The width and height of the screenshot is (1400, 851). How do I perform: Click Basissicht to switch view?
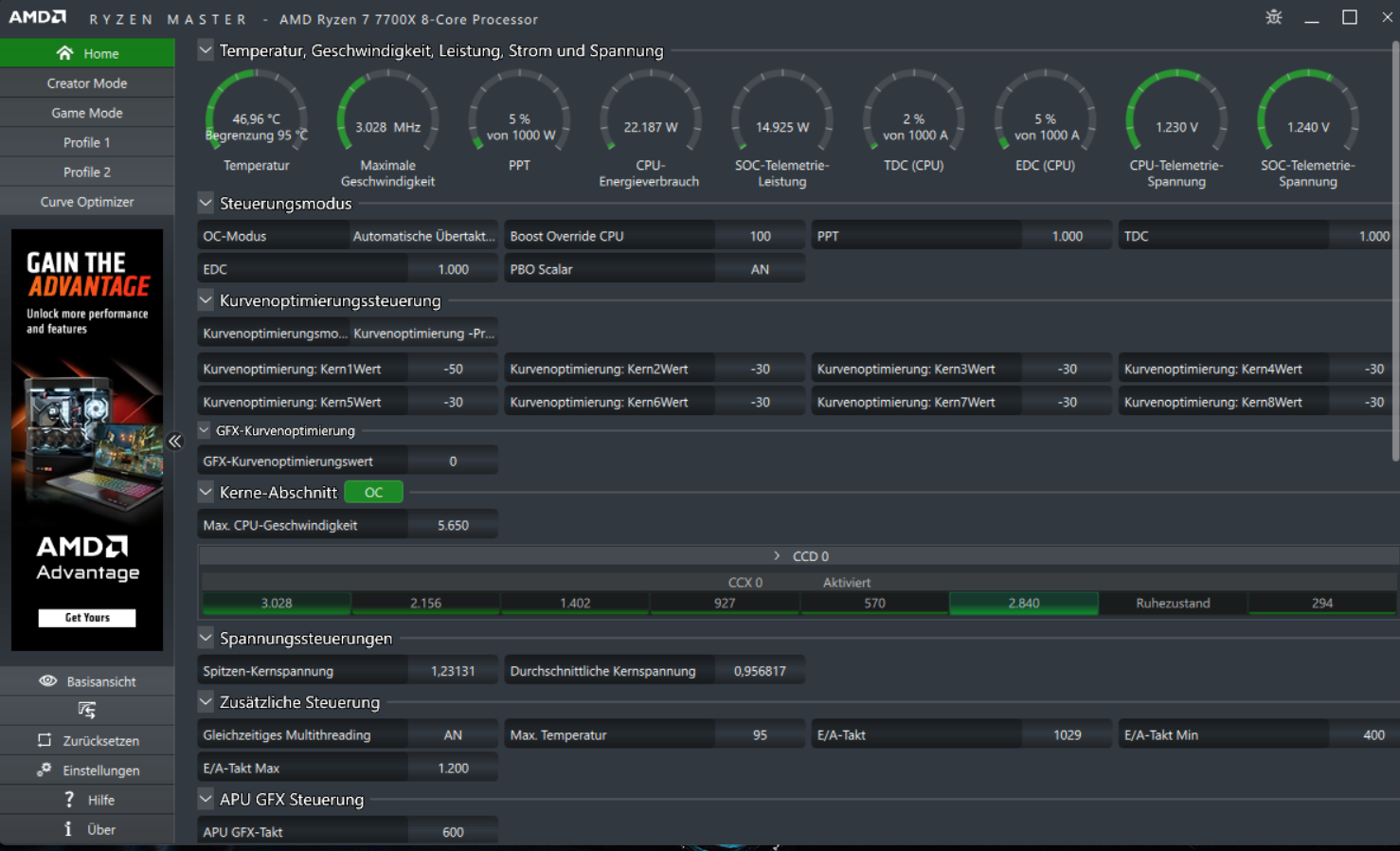[x=87, y=680]
